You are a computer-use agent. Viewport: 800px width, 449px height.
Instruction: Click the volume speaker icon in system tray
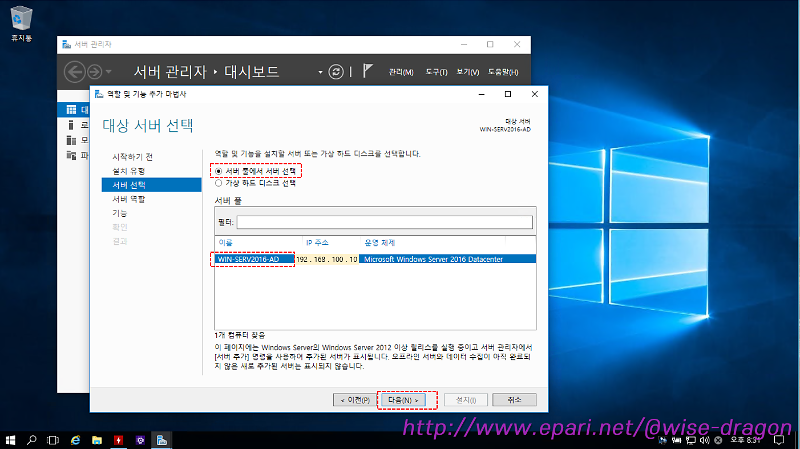click(x=705, y=440)
